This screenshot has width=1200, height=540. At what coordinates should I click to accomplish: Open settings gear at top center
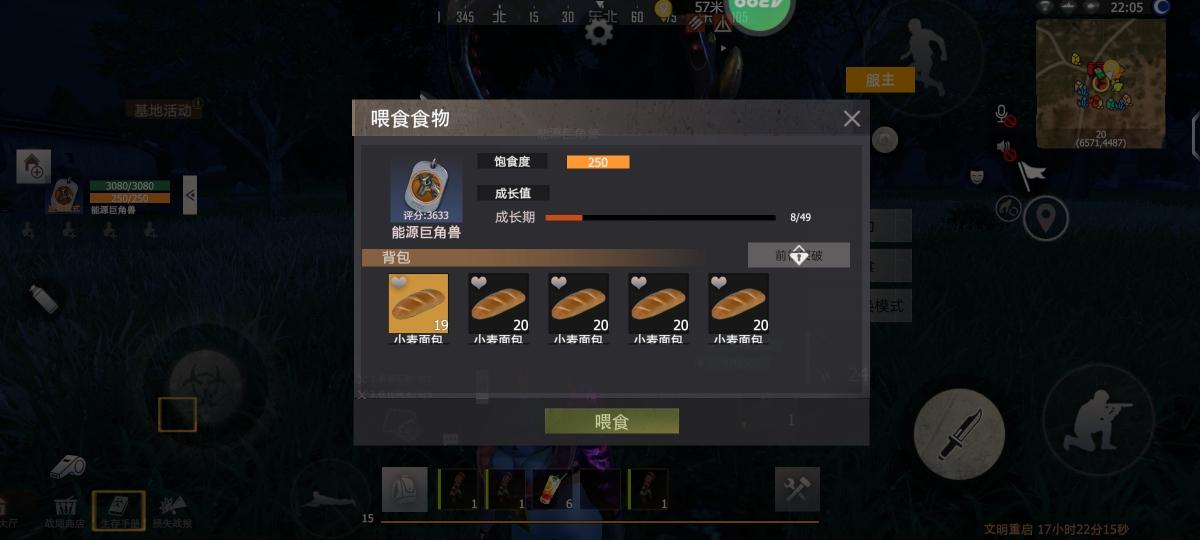tap(599, 32)
